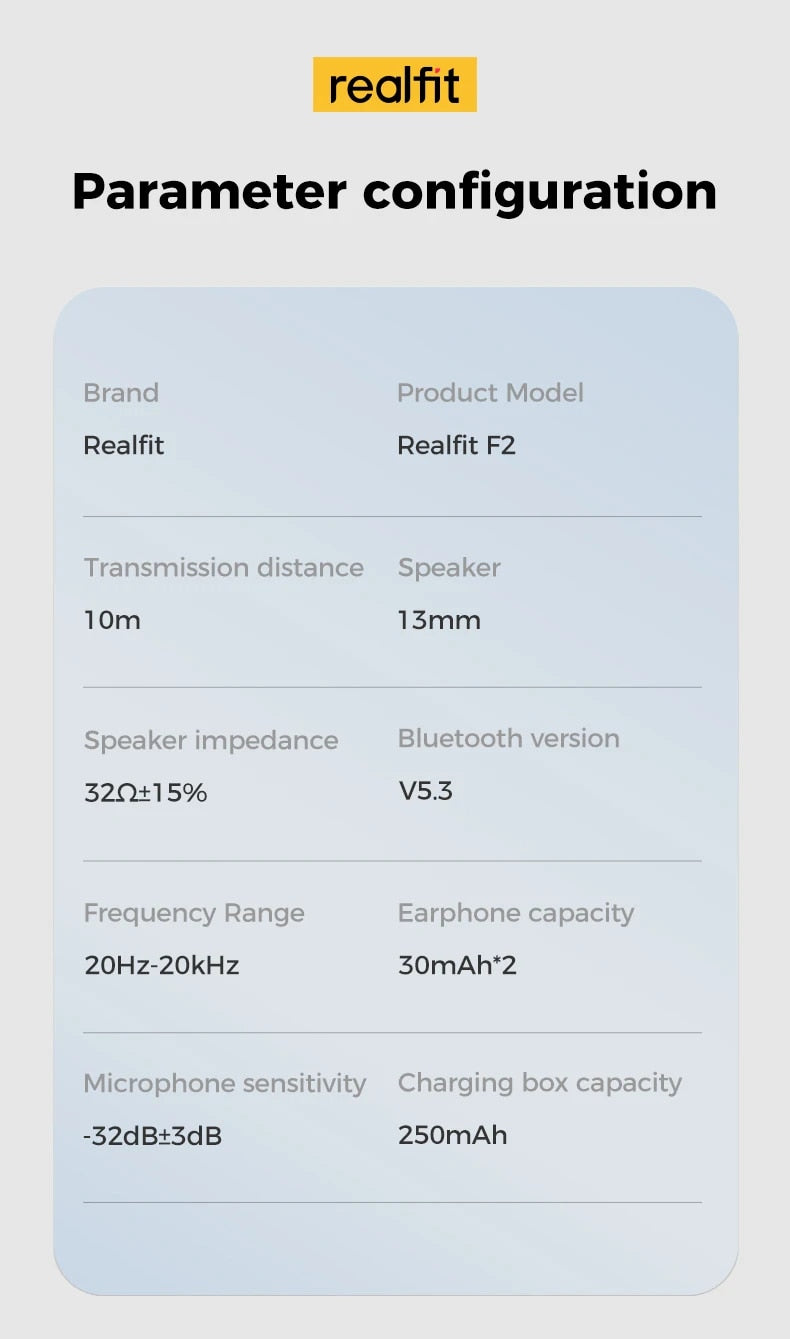790x1339 pixels.
Task: Select the 20Hz-20kHz value
Action: coord(161,965)
